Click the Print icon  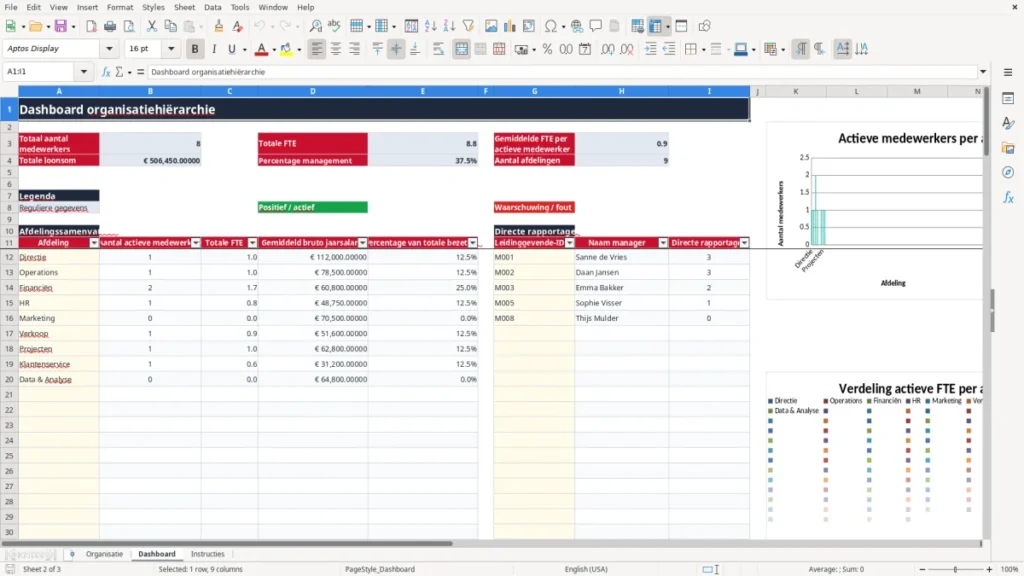[x=110, y=26]
